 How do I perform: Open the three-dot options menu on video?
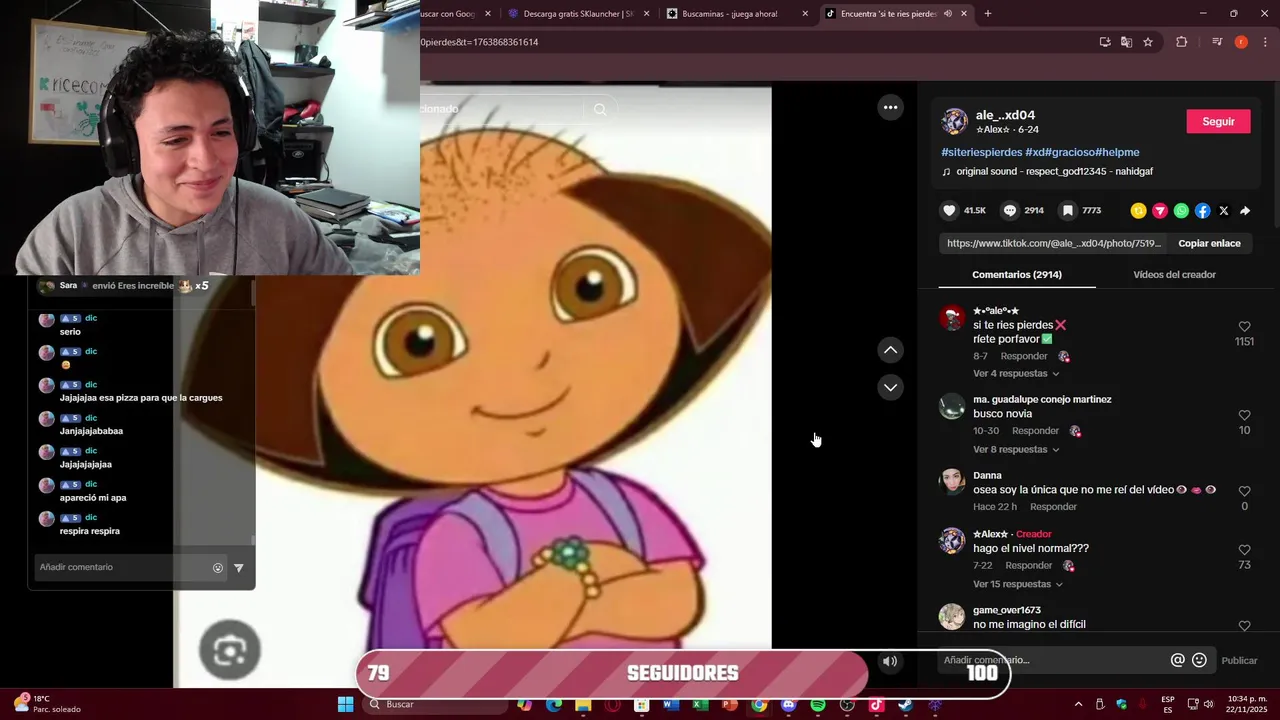point(890,107)
